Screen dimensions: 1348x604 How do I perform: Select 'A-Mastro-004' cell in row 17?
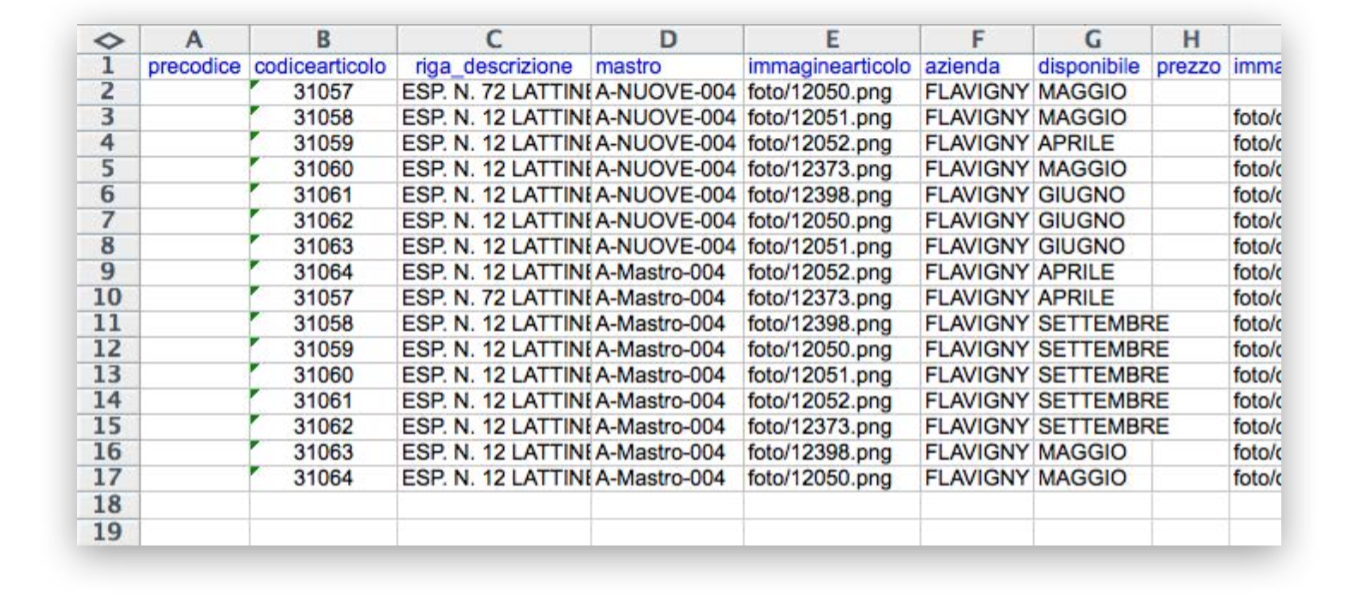(x=660, y=478)
